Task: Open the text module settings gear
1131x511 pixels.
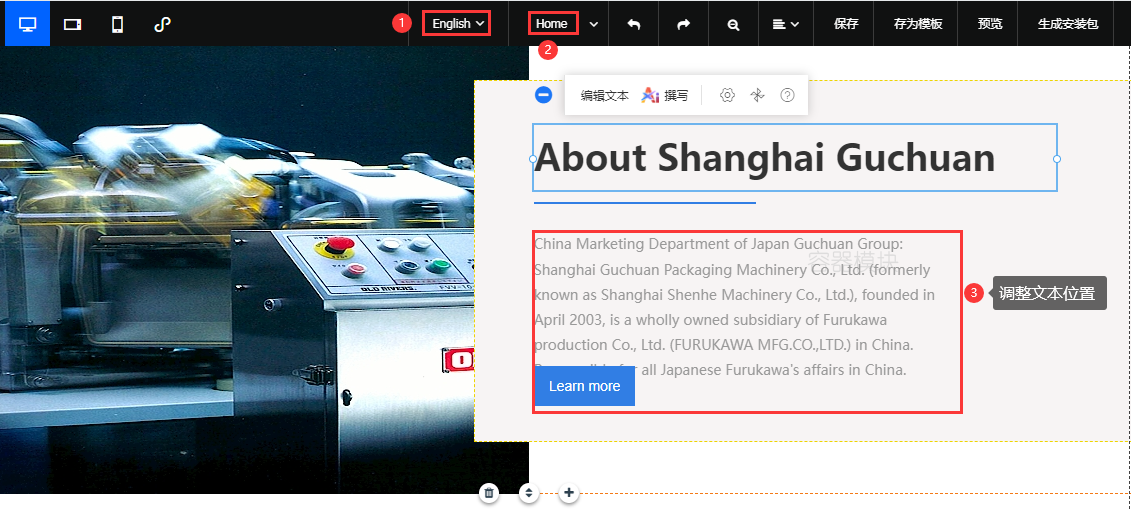Action: coord(727,95)
